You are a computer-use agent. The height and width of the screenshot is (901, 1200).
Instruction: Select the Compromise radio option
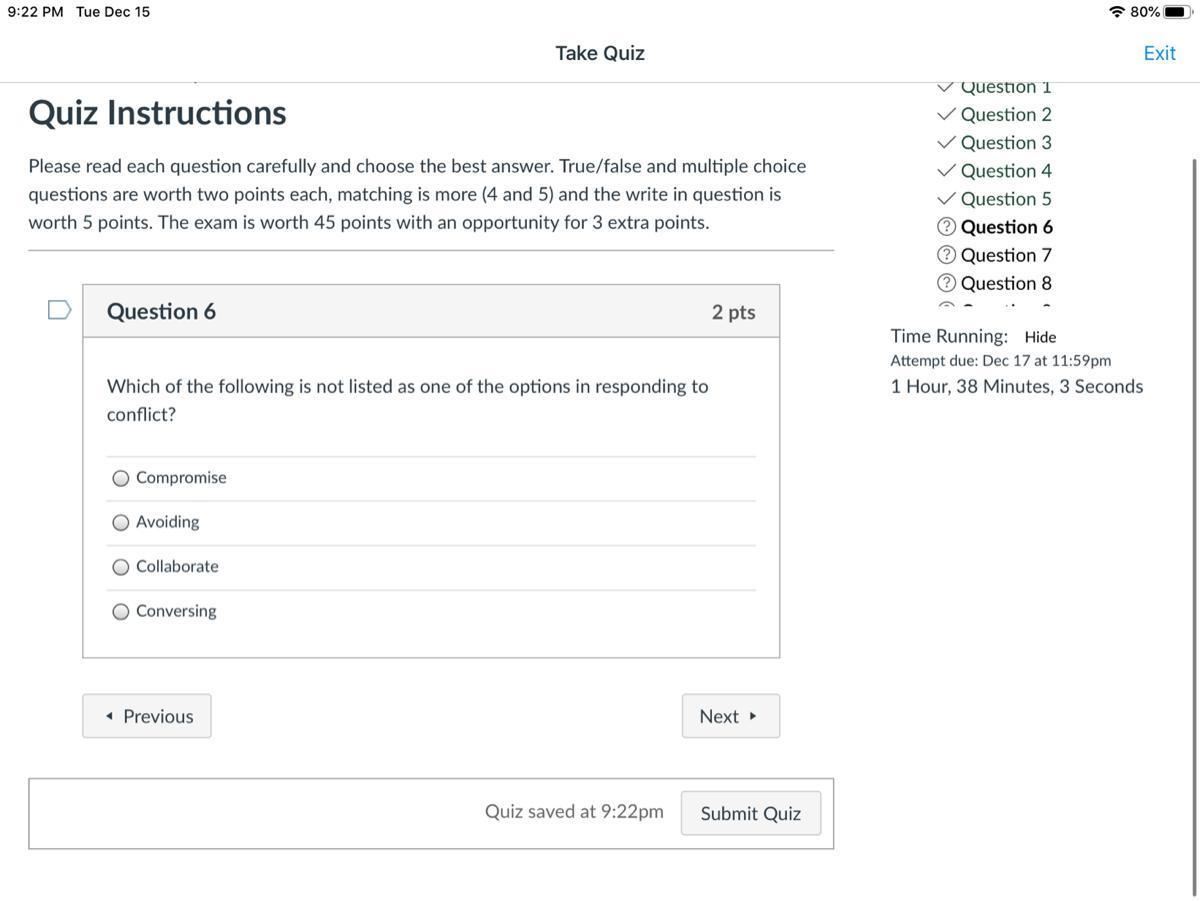coord(121,478)
